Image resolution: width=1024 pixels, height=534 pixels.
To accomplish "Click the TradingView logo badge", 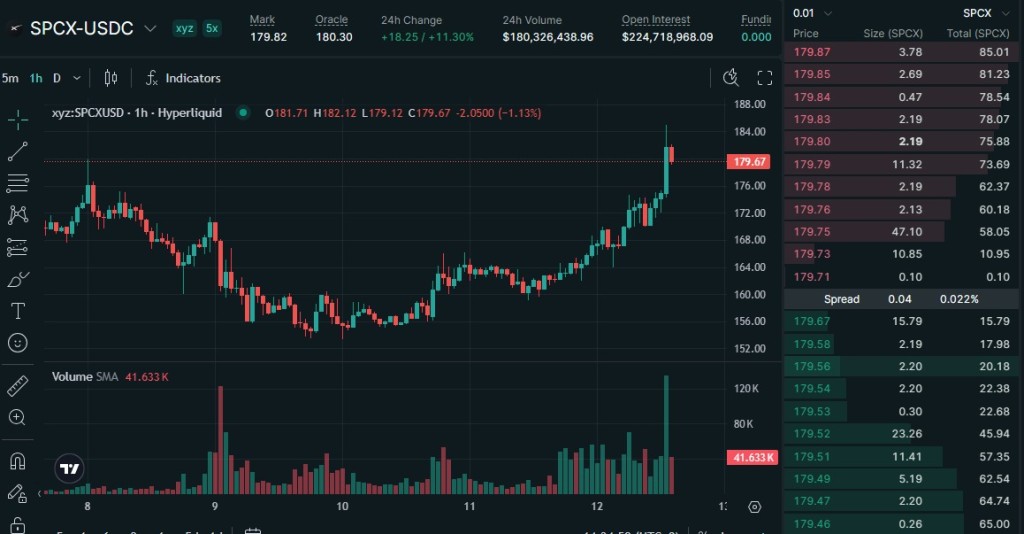I will [69, 468].
